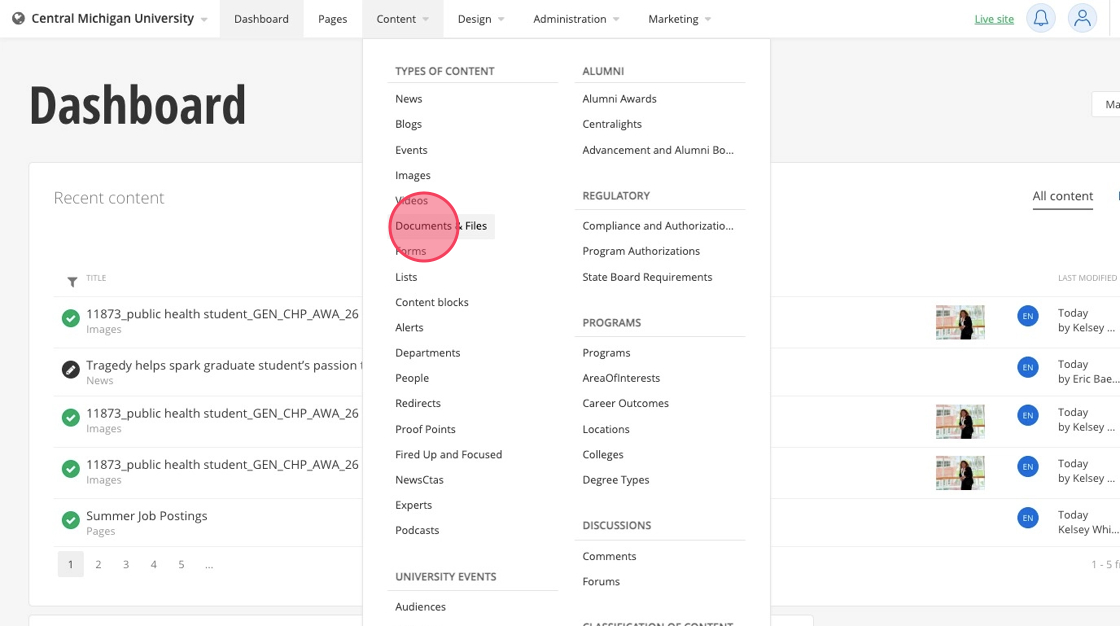This screenshot has width=1120, height=626.
Task: Open Summer Job Postings page title
Action: tap(146, 516)
